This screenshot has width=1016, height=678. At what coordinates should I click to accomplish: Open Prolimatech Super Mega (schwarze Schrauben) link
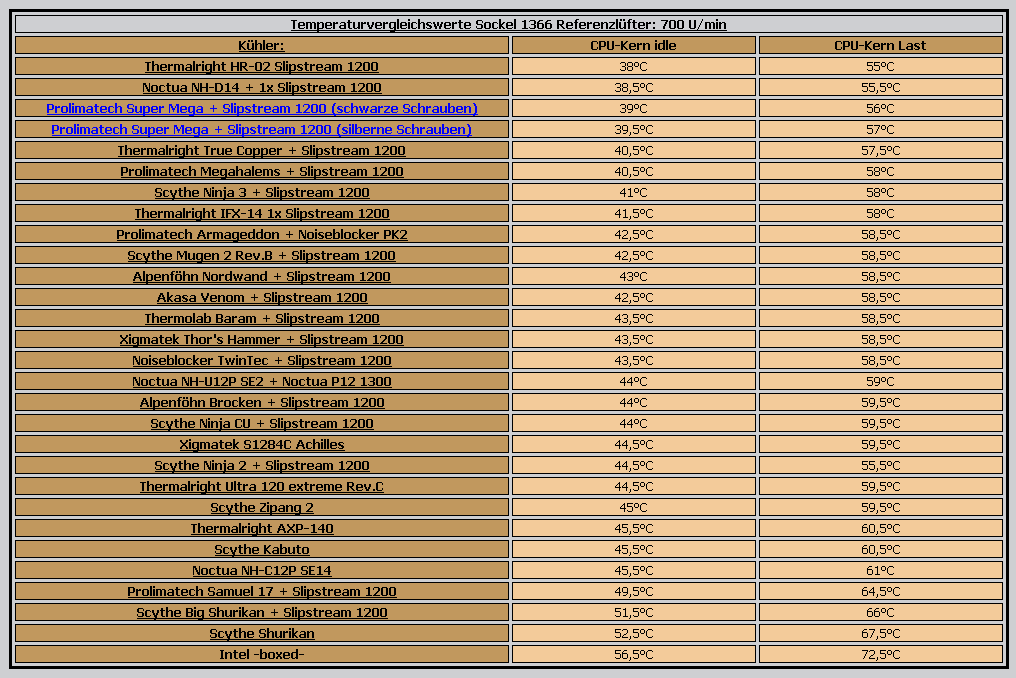point(261,108)
